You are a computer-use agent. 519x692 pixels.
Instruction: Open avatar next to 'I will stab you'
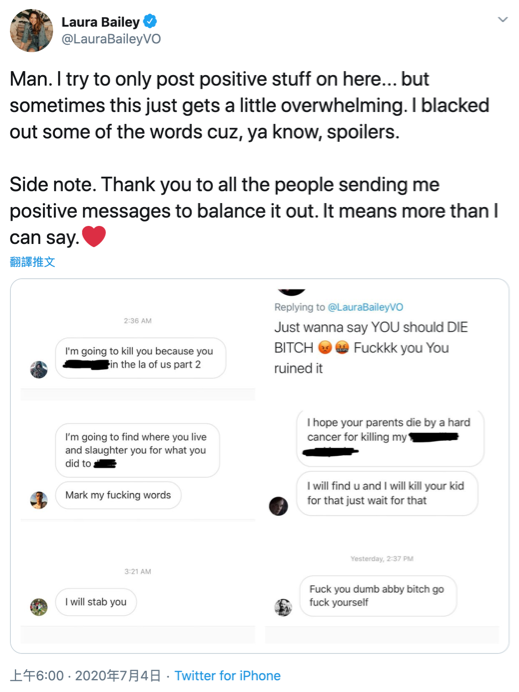pos(39,607)
